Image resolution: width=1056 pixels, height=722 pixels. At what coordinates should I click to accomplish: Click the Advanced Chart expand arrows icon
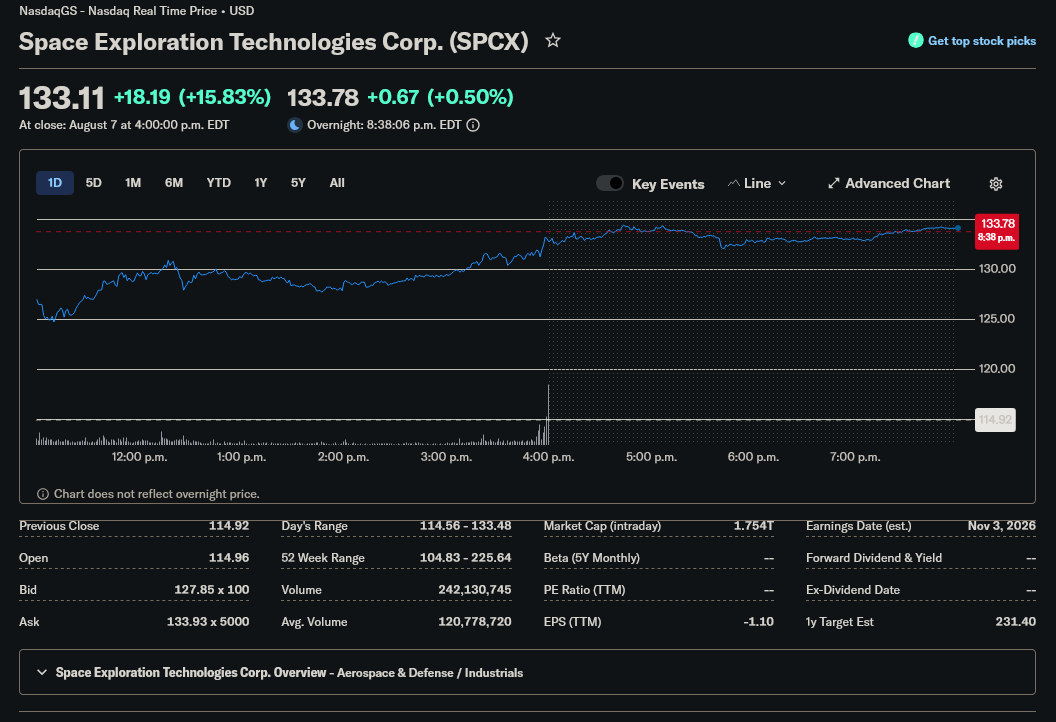pyautogui.click(x=834, y=183)
